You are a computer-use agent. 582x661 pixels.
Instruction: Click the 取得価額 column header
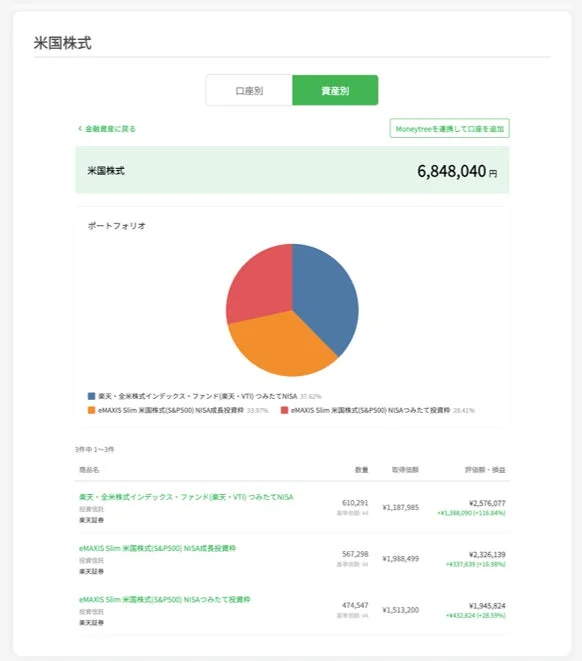[x=405, y=470]
